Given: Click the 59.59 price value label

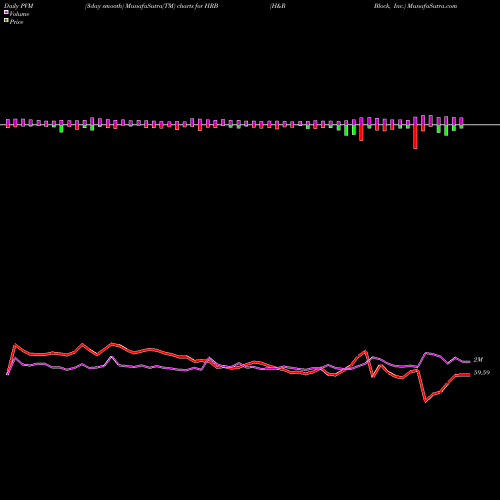Looking at the screenshot, I should point(482,373).
